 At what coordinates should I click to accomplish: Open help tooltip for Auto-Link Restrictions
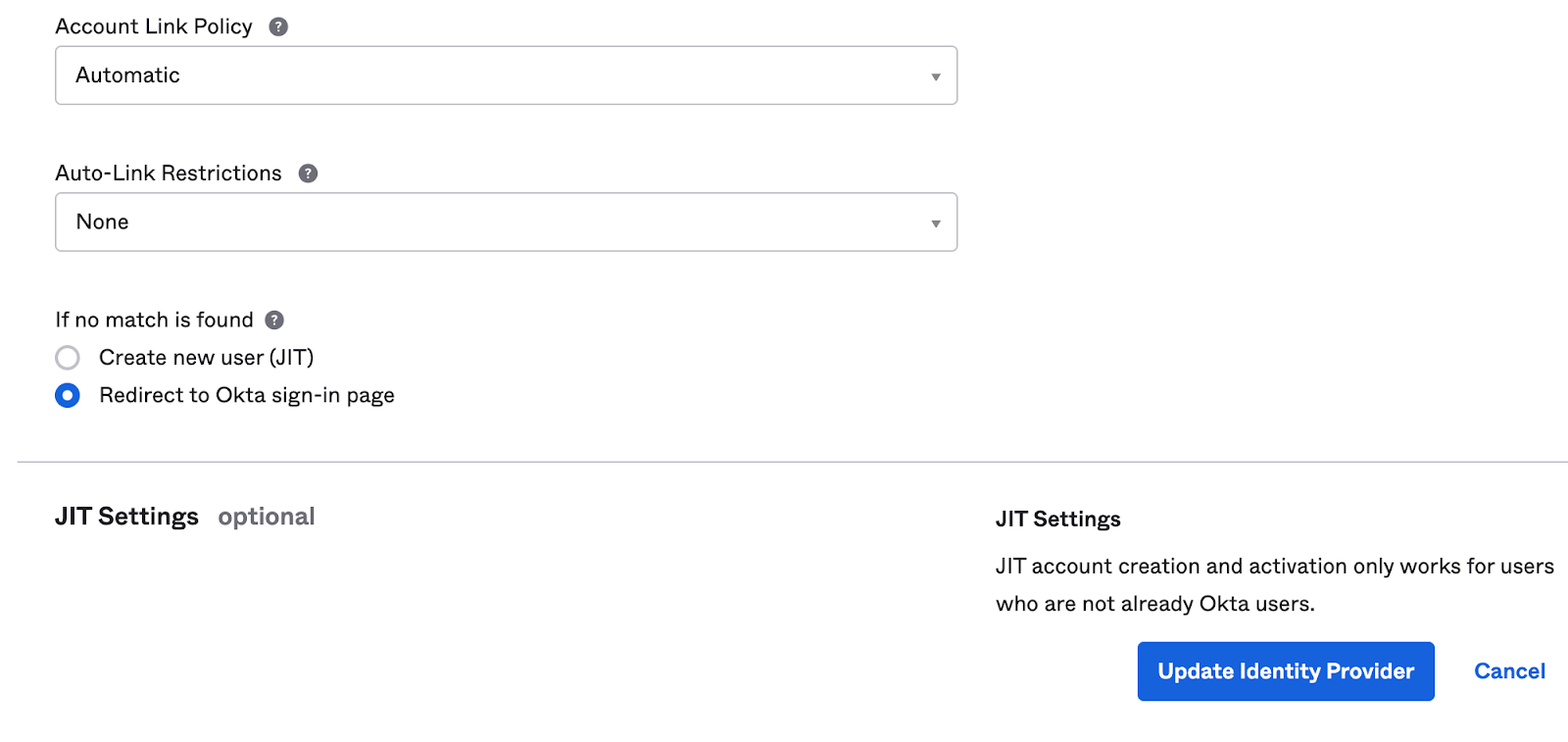pos(308,173)
